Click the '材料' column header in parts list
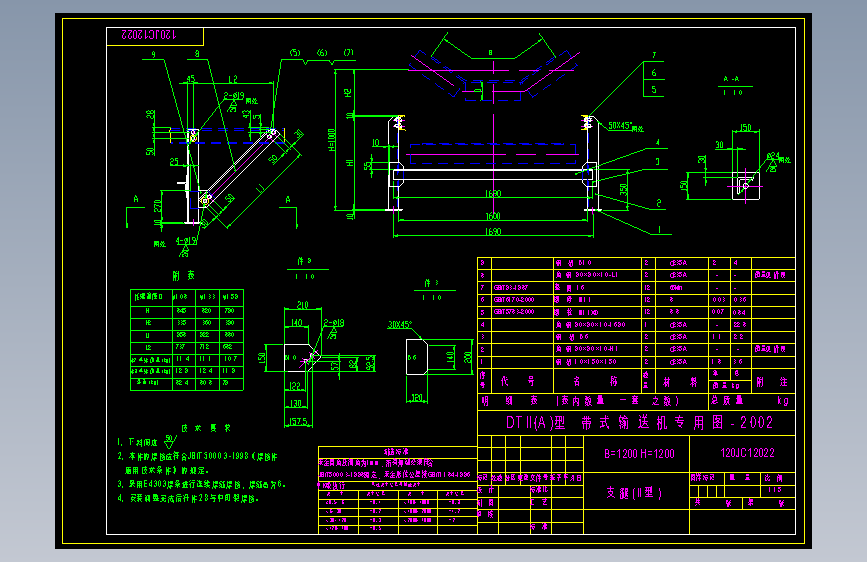The width and height of the screenshot is (867, 562). pos(681,382)
